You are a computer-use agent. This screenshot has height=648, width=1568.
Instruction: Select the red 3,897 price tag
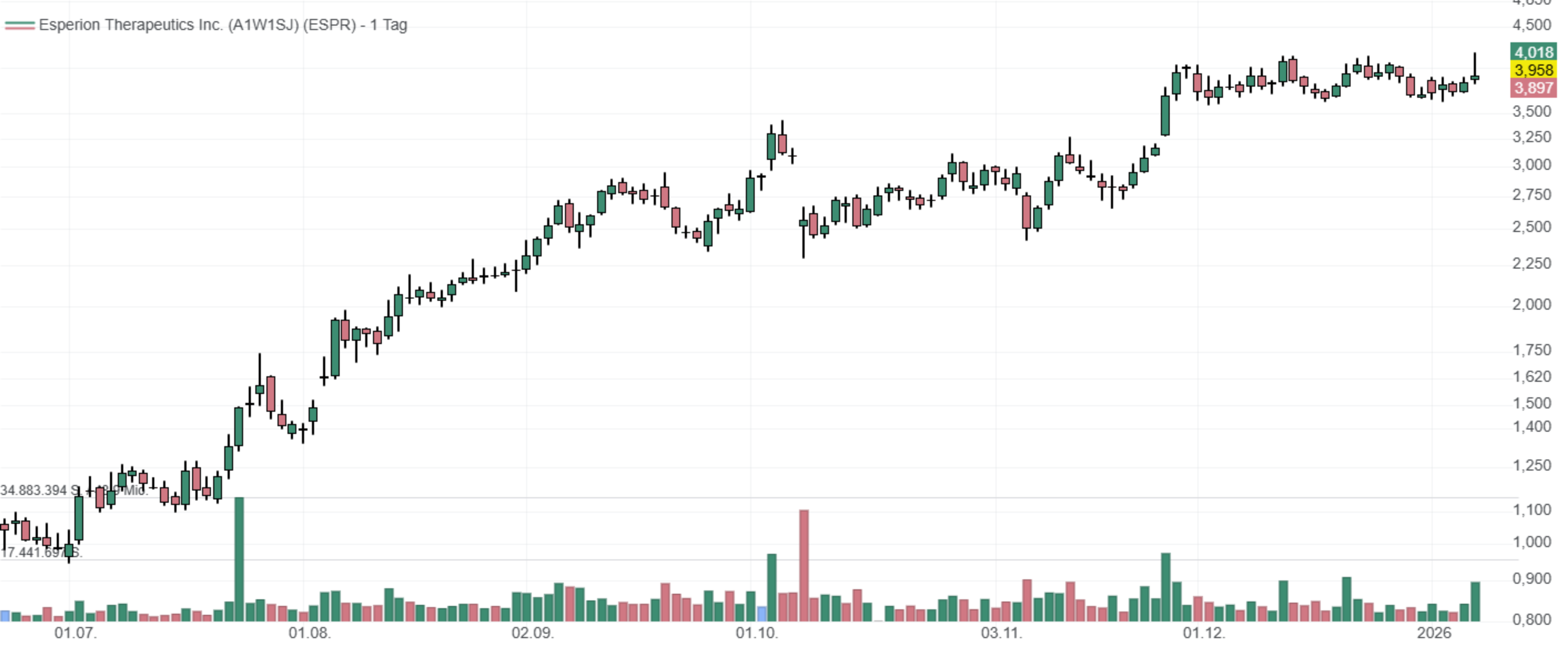[x=1532, y=88]
